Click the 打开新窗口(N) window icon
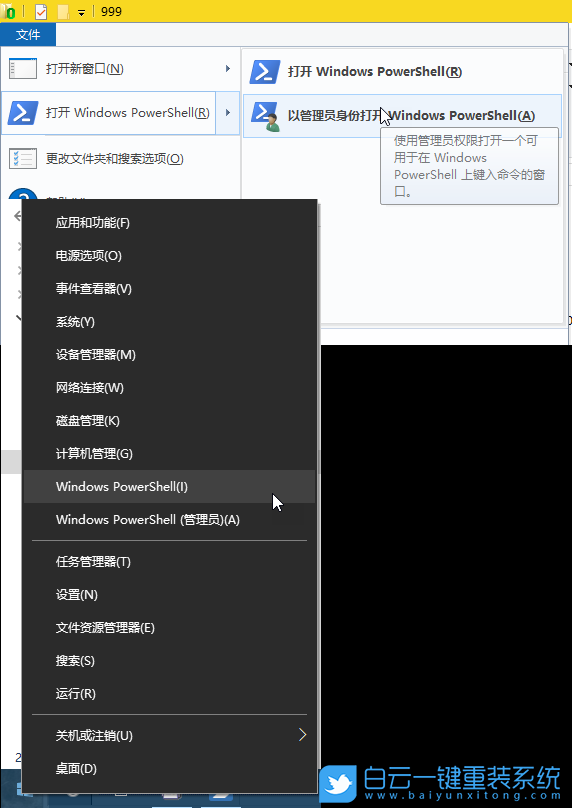 (x=23, y=69)
